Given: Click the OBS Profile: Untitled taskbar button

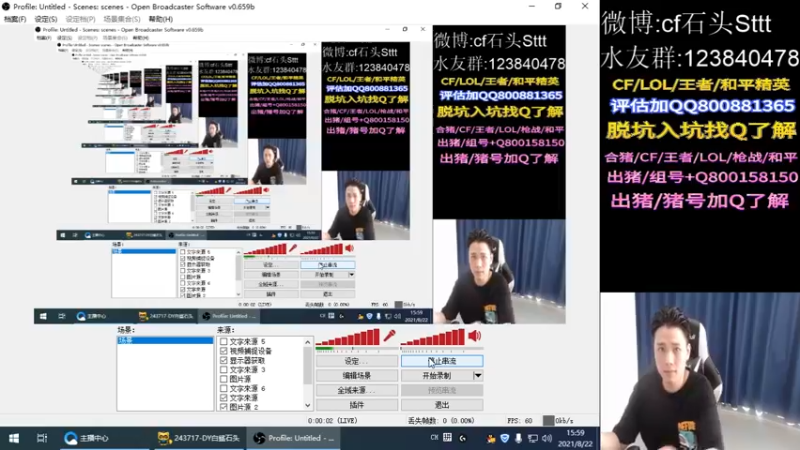Looking at the screenshot, I should [295, 438].
